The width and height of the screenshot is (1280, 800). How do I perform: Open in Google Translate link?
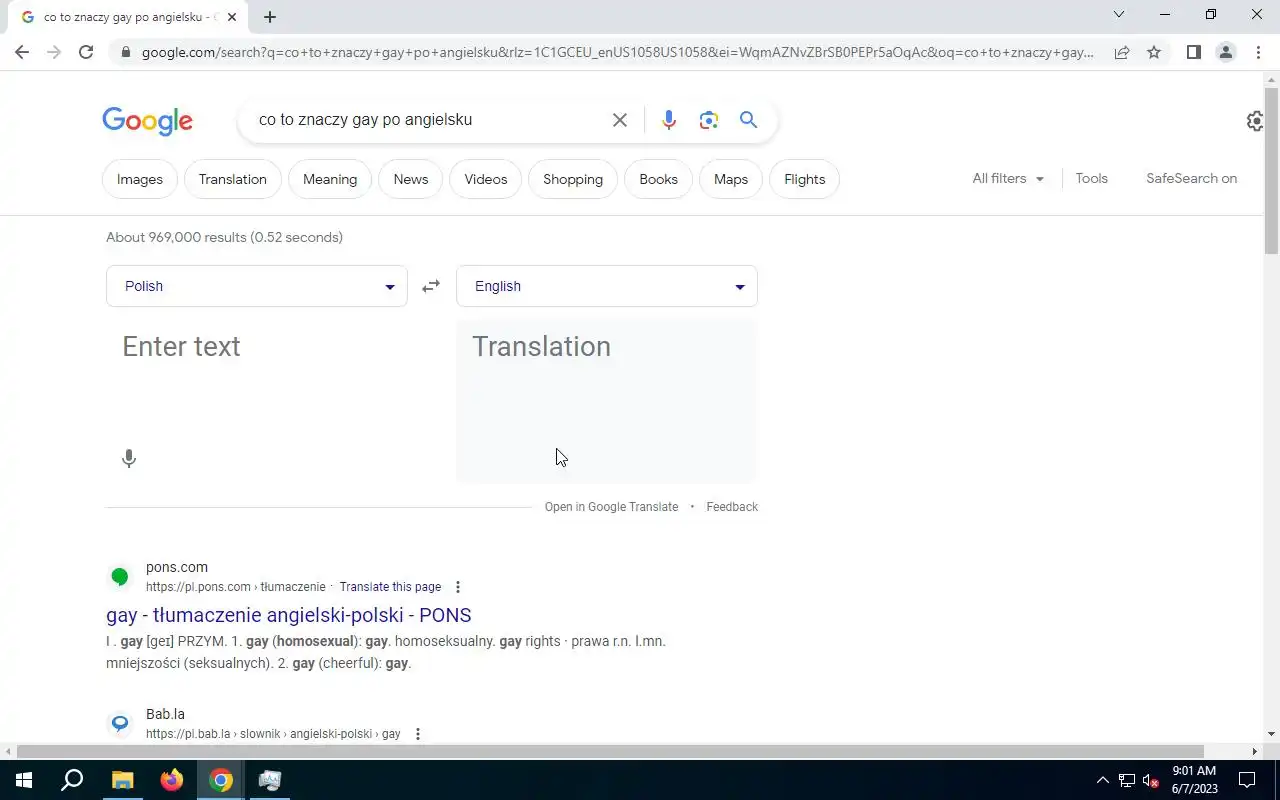[611, 507]
